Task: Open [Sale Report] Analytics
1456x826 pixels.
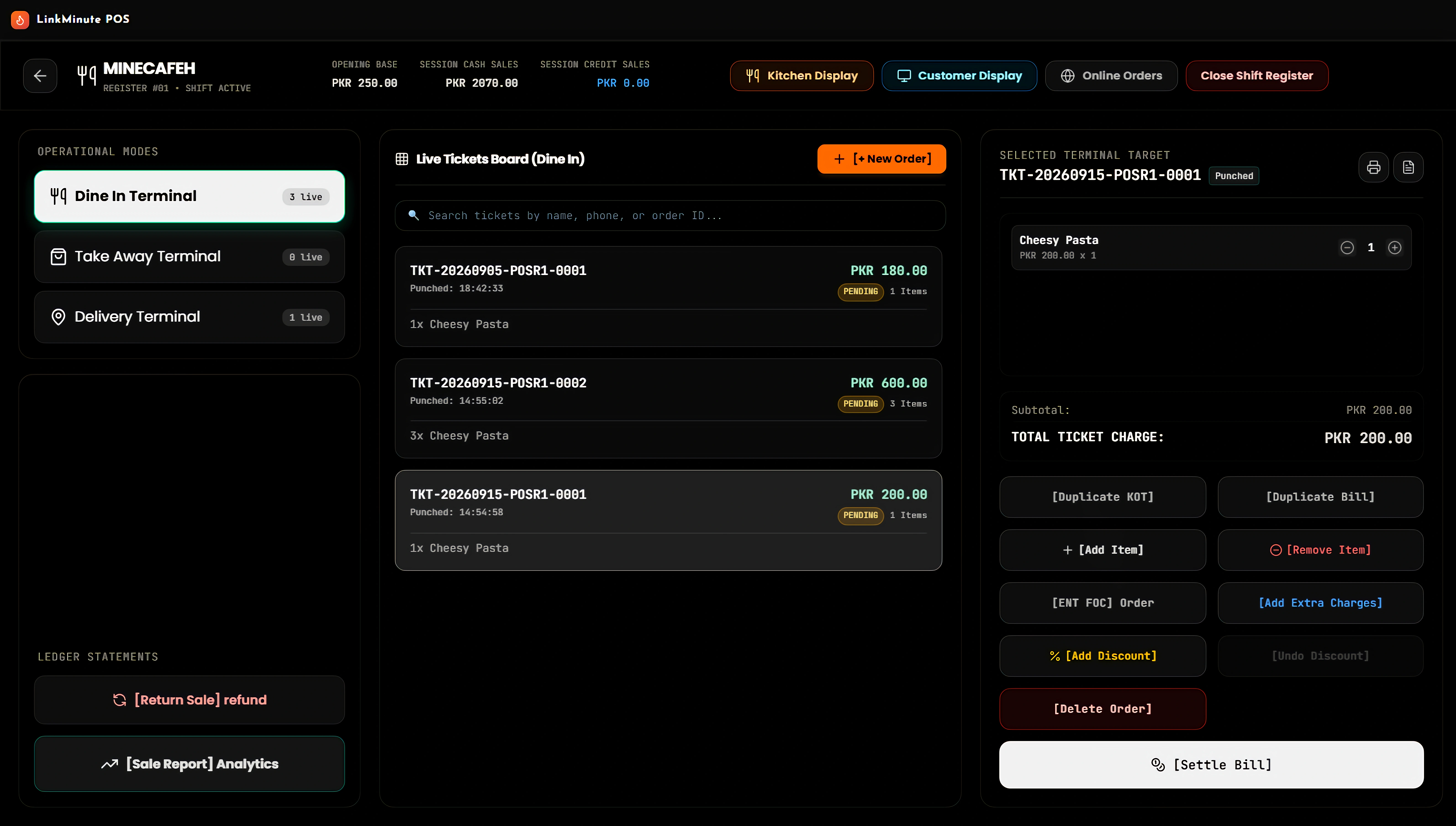Action: tap(189, 764)
